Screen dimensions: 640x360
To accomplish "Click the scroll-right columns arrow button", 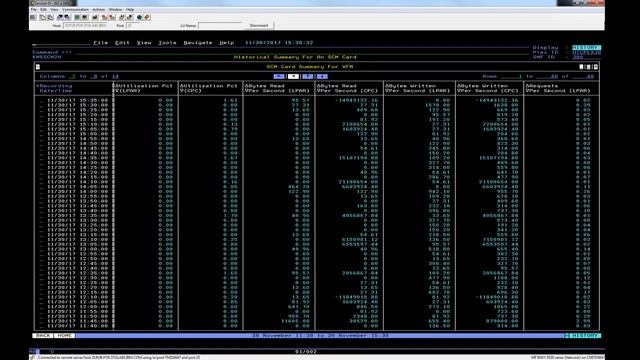I will [322, 76].
